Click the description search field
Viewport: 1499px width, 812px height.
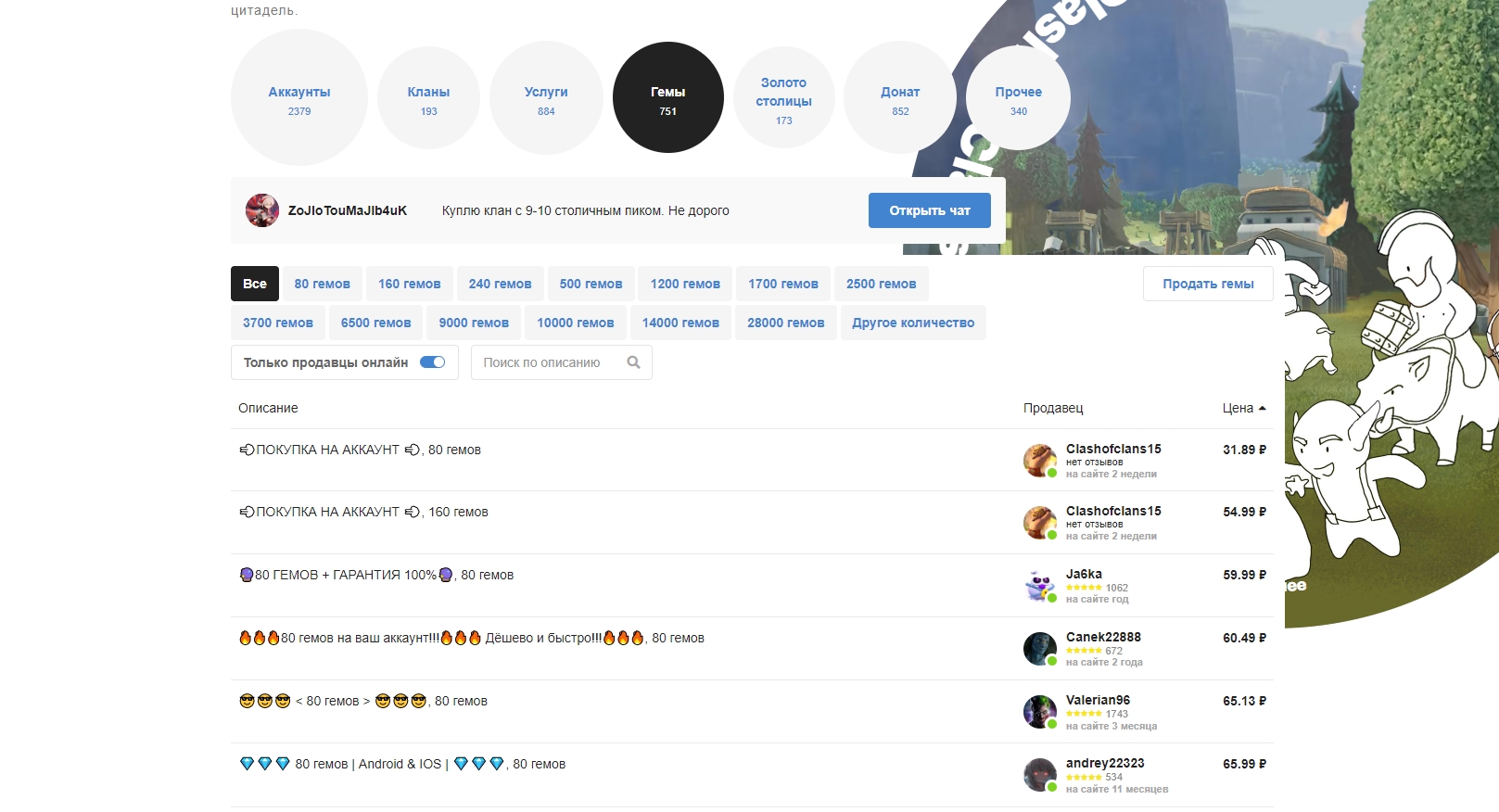(547, 362)
